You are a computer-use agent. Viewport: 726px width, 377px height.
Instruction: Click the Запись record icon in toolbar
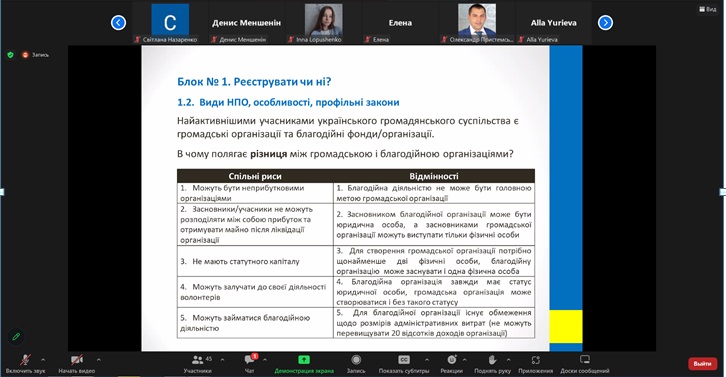click(x=356, y=360)
